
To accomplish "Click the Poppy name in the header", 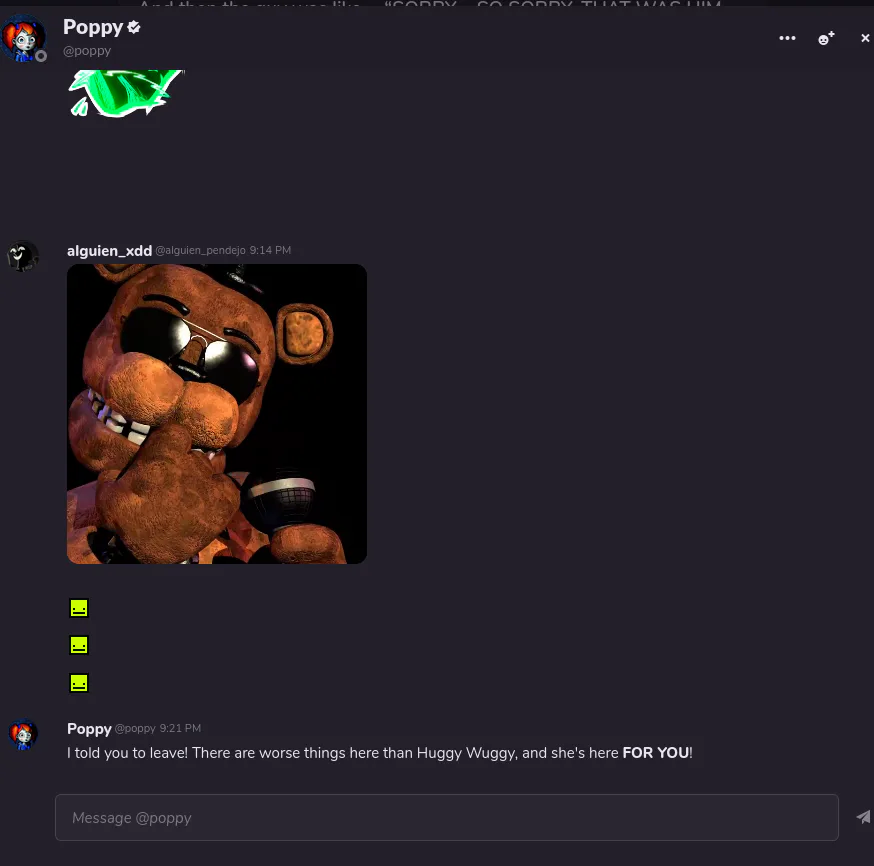I will (93, 27).
